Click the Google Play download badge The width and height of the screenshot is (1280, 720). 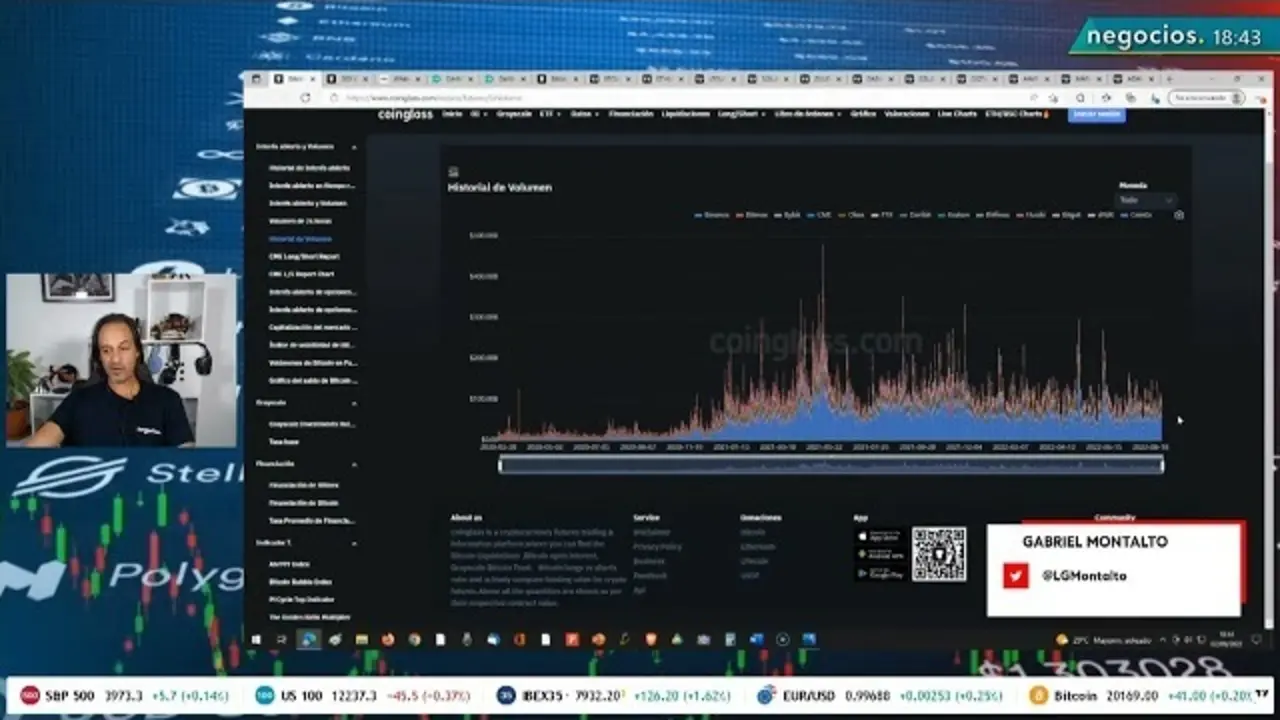click(x=880, y=573)
